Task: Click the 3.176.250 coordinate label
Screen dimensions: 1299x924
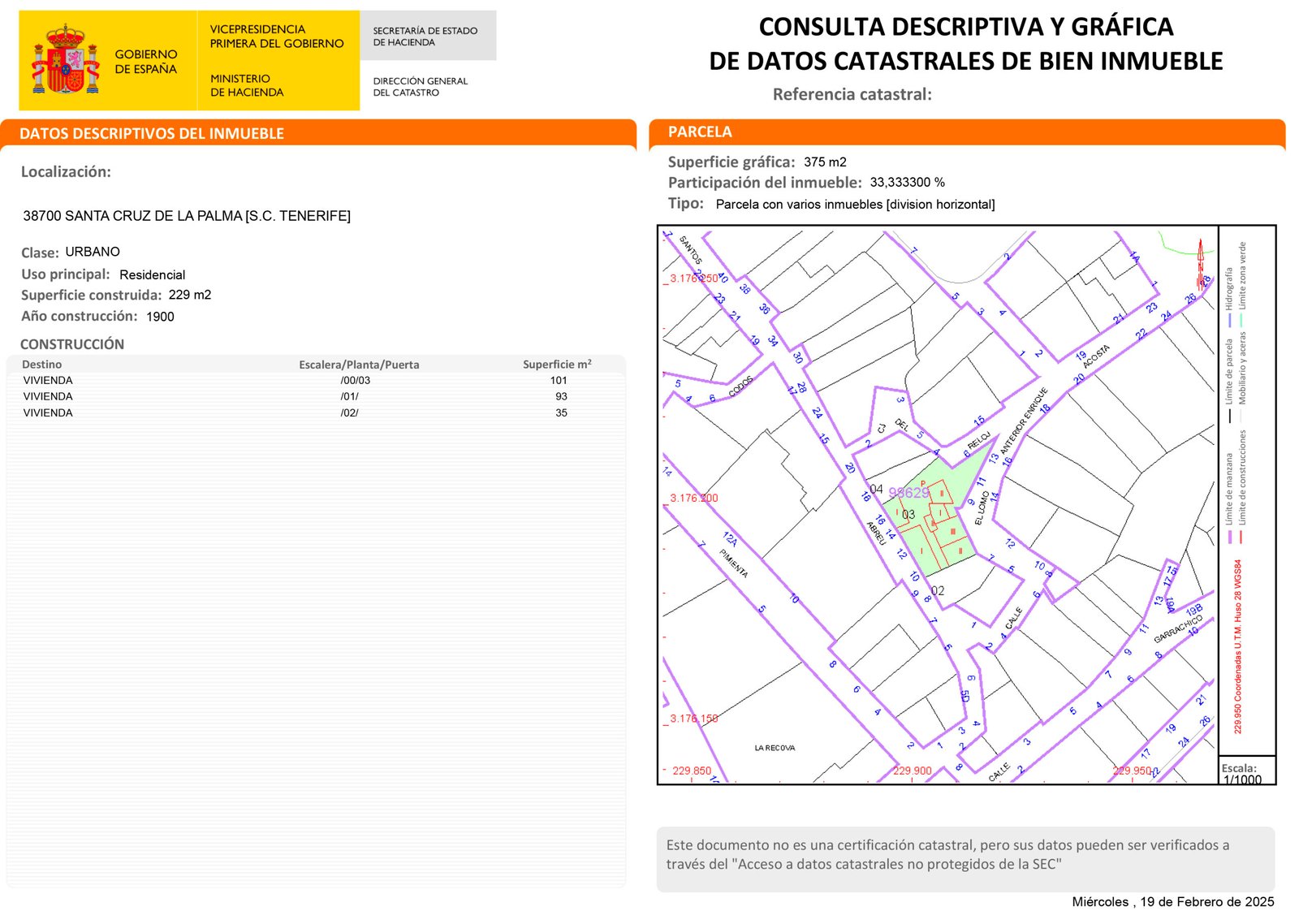Action: 693,278
